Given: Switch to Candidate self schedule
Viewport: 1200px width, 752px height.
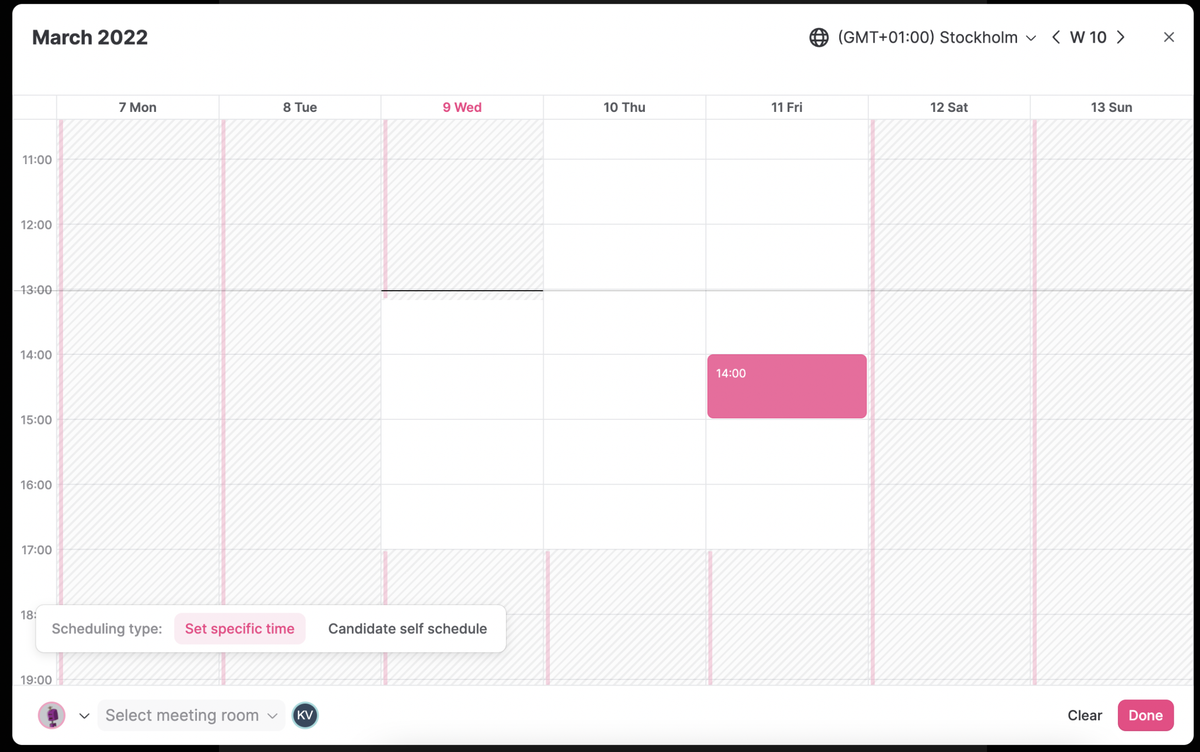Looking at the screenshot, I should [x=407, y=629].
